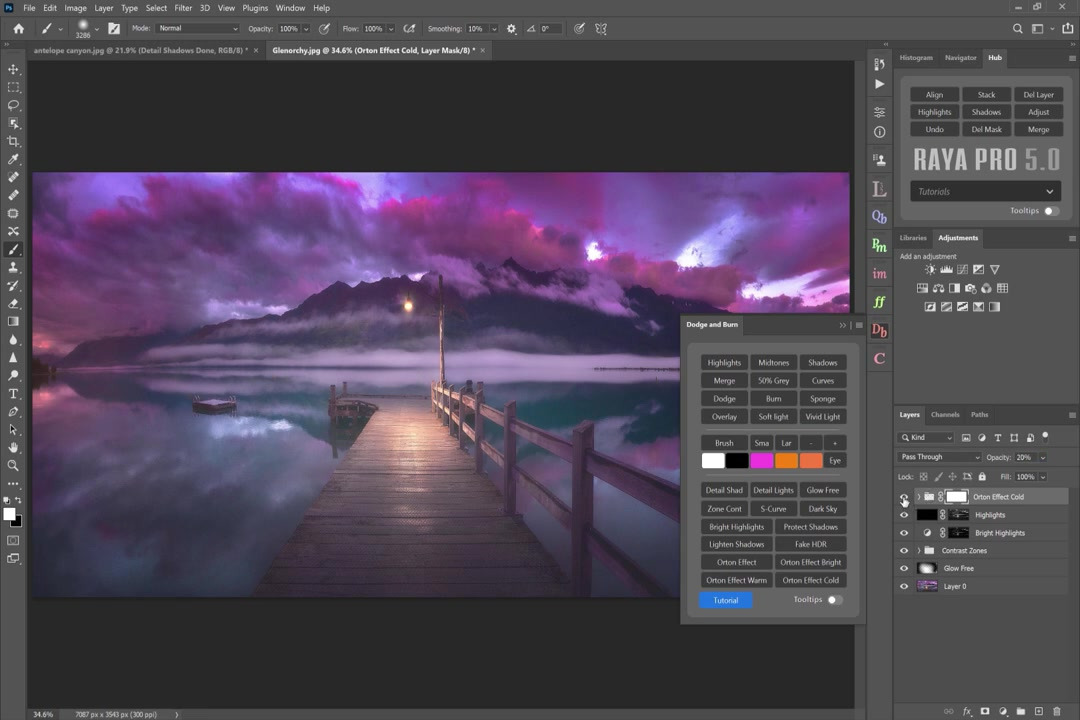The image size is (1080, 720).
Task: Open the brush Mode dropdown
Action: tap(198, 29)
